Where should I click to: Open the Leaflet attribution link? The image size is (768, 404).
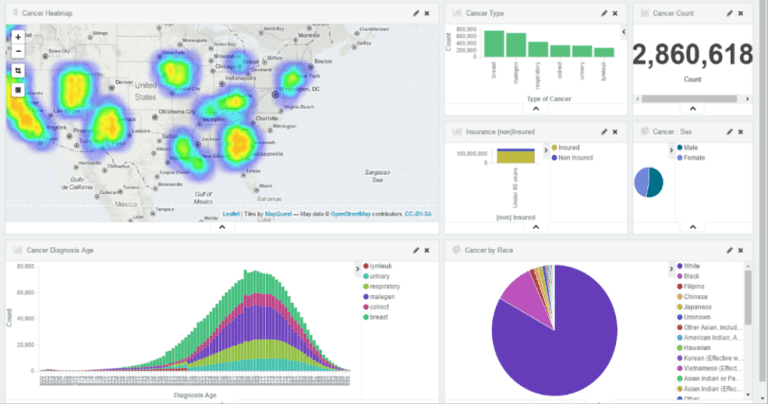tap(230, 213)
